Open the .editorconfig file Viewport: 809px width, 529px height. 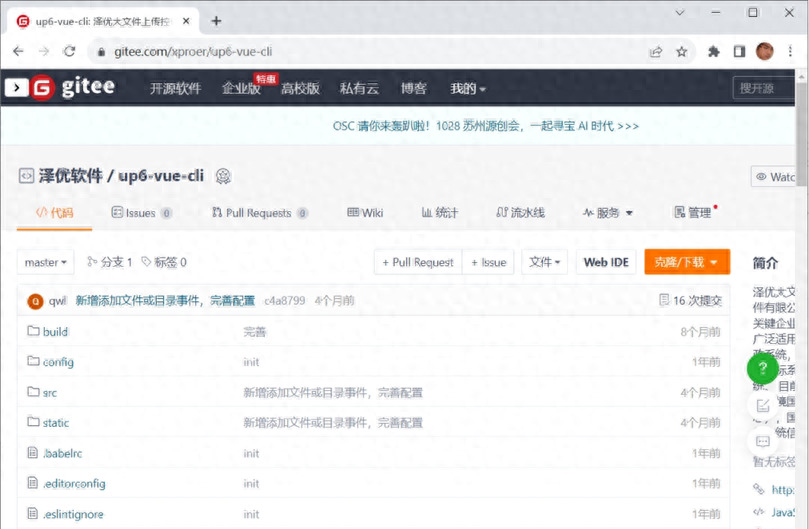(74, 484)
